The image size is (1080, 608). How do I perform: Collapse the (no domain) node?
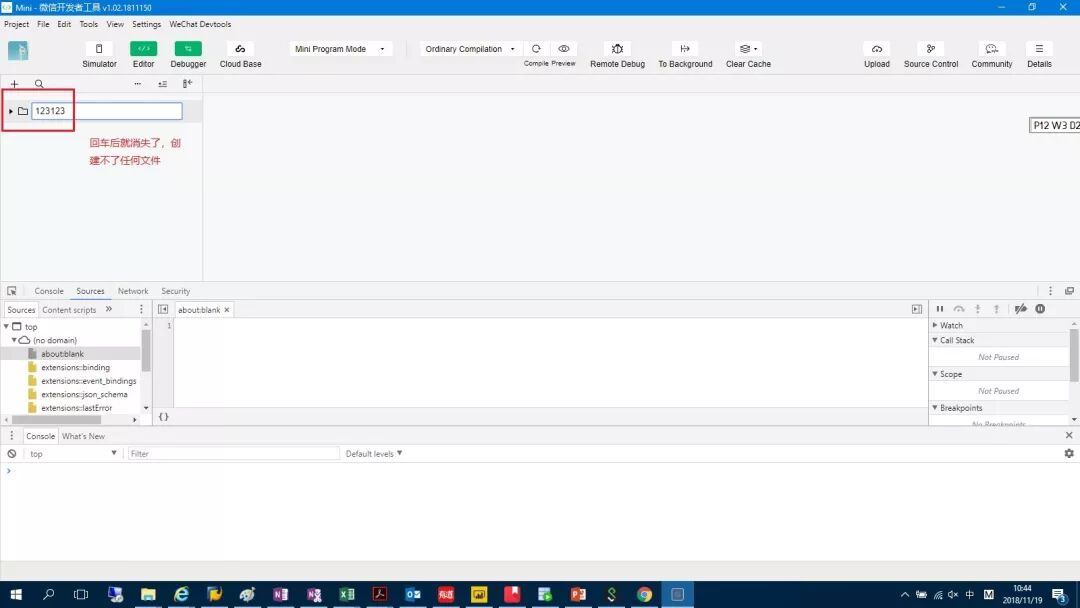coord(14,340)
